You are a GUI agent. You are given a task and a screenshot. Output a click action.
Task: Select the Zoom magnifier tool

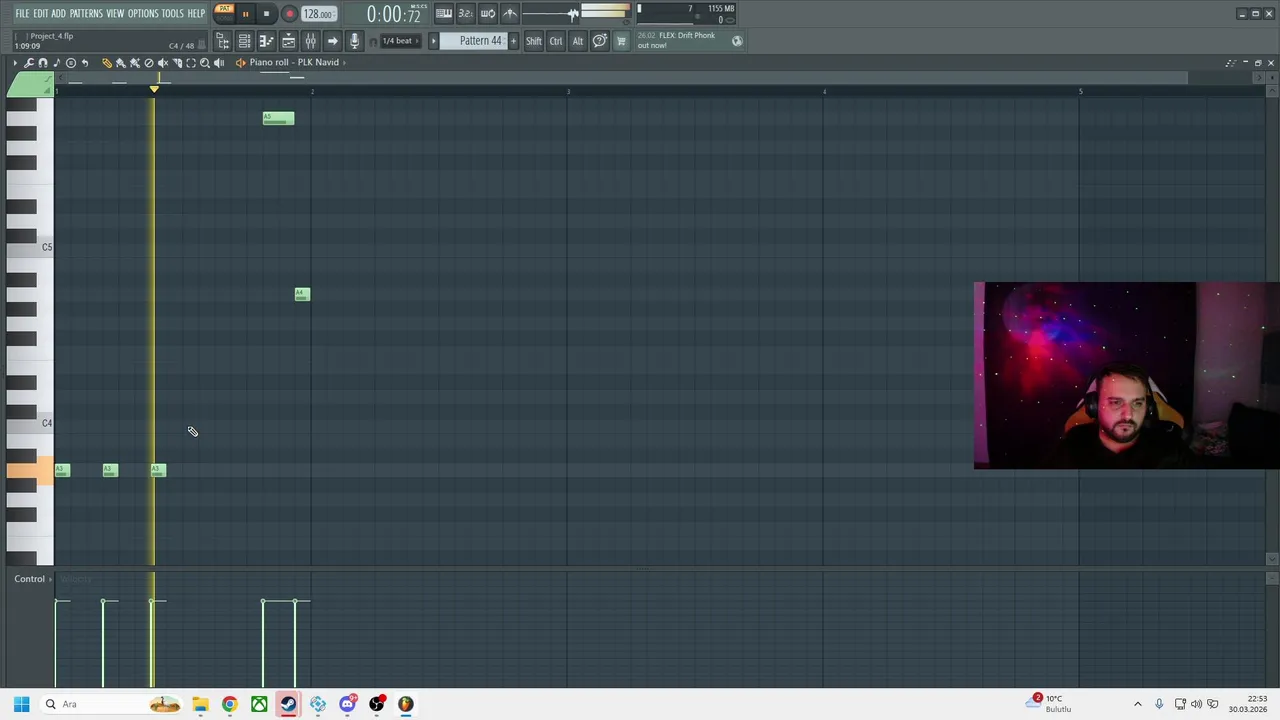pyautogui.click(x=205, y=63)
